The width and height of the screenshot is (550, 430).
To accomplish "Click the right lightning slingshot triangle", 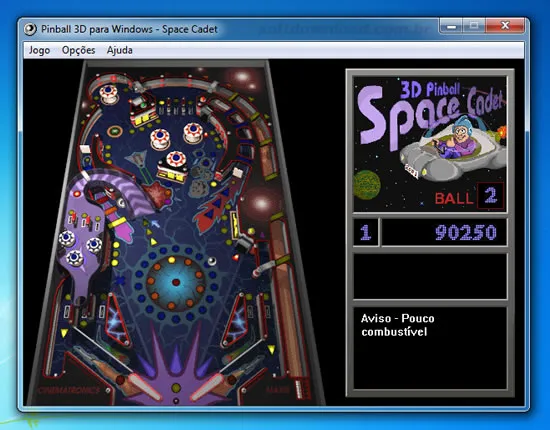I will click(236, 320).
